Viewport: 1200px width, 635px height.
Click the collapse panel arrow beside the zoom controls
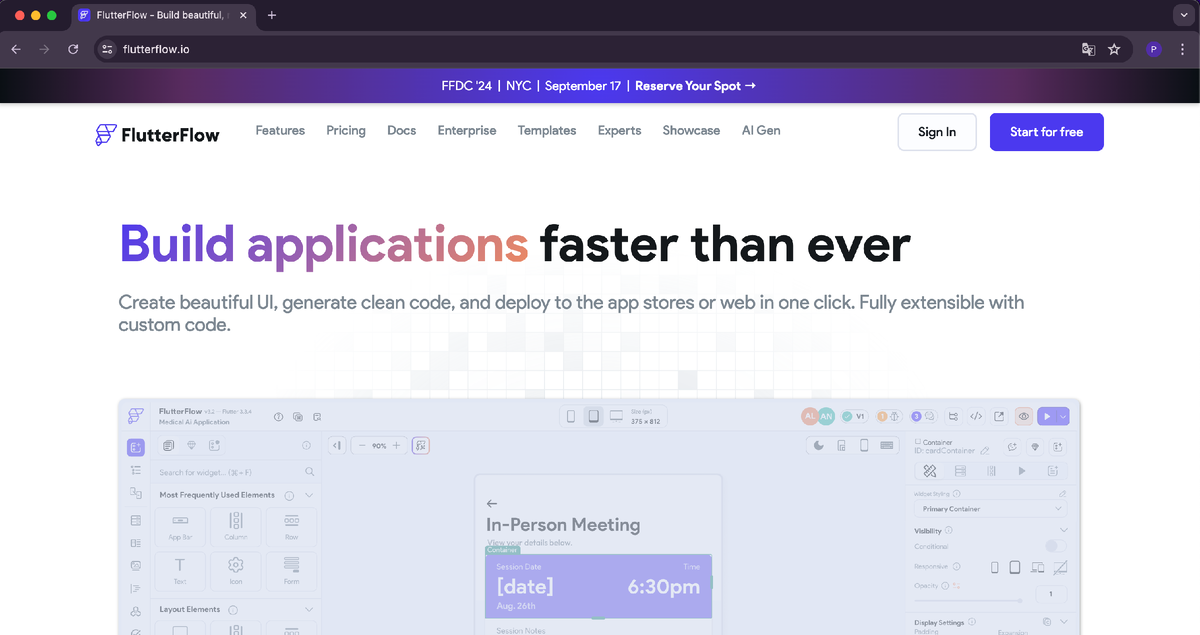338,445
